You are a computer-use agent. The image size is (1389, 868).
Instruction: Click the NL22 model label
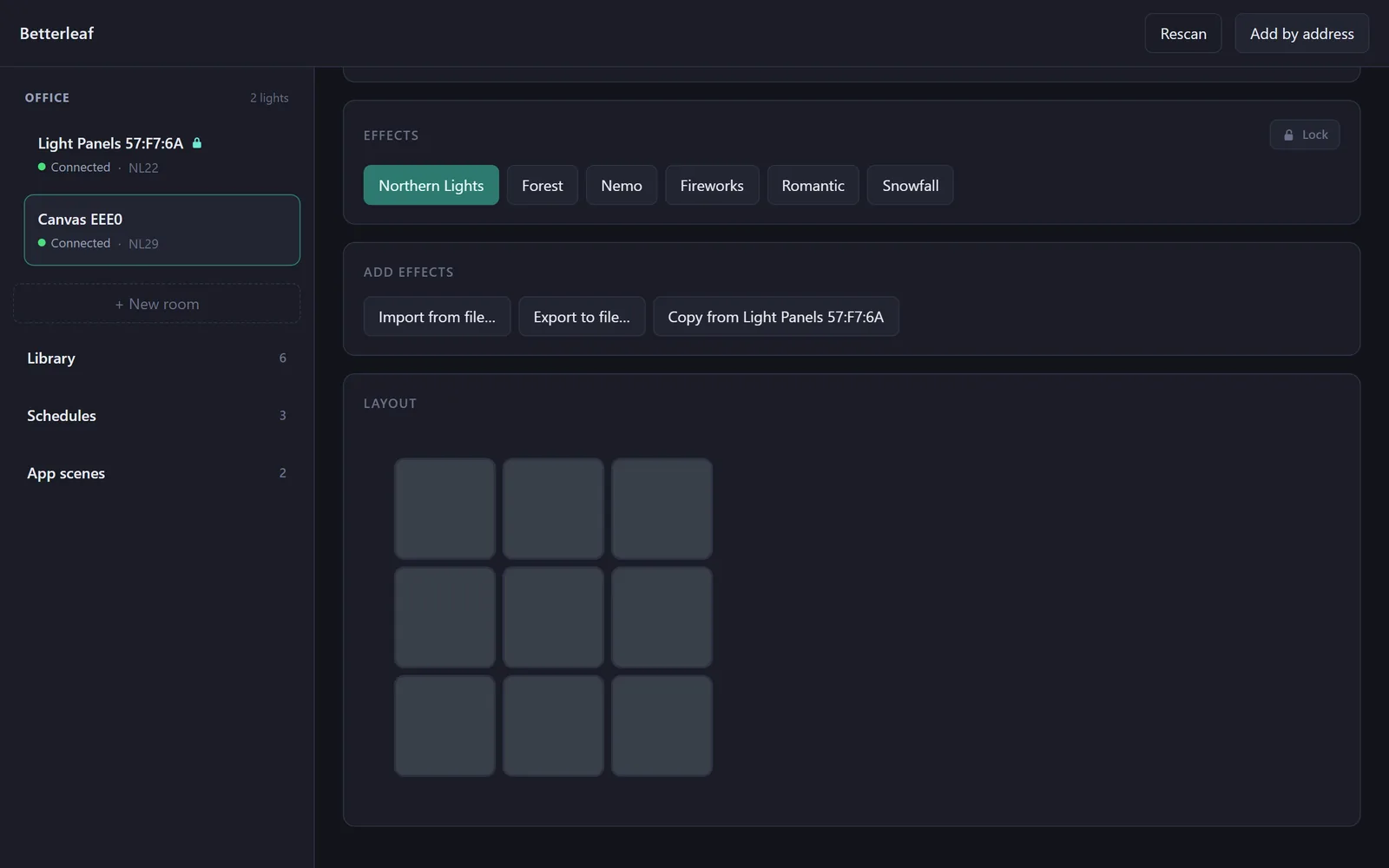pyautogui.click(x=143, y=168)
